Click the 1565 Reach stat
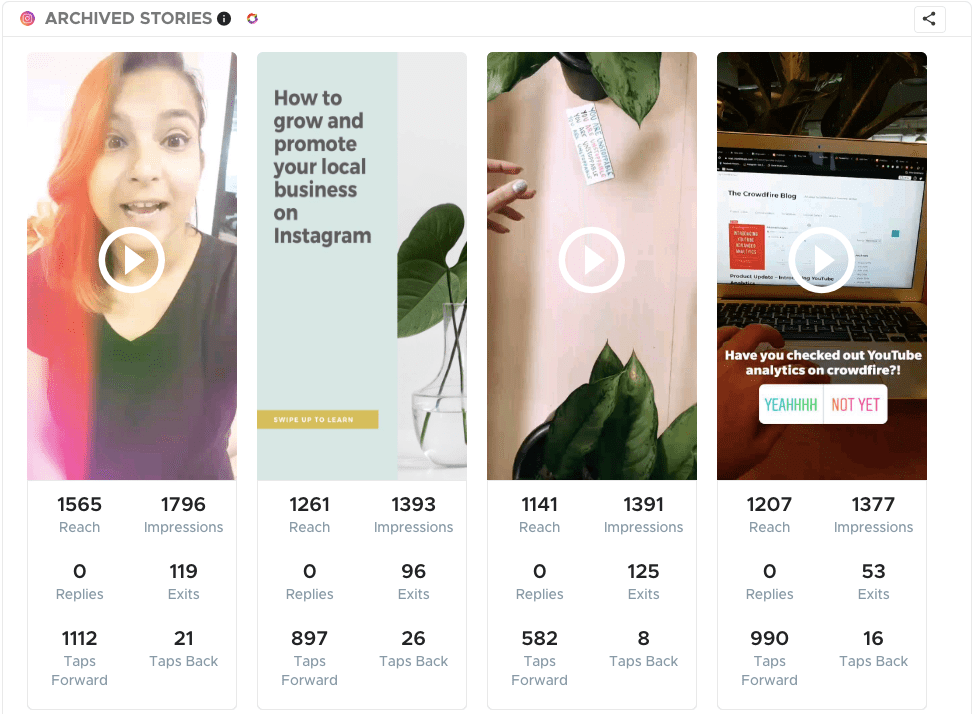Image resolution: width=978 pixels, height=714 pixels. point(80,514)
